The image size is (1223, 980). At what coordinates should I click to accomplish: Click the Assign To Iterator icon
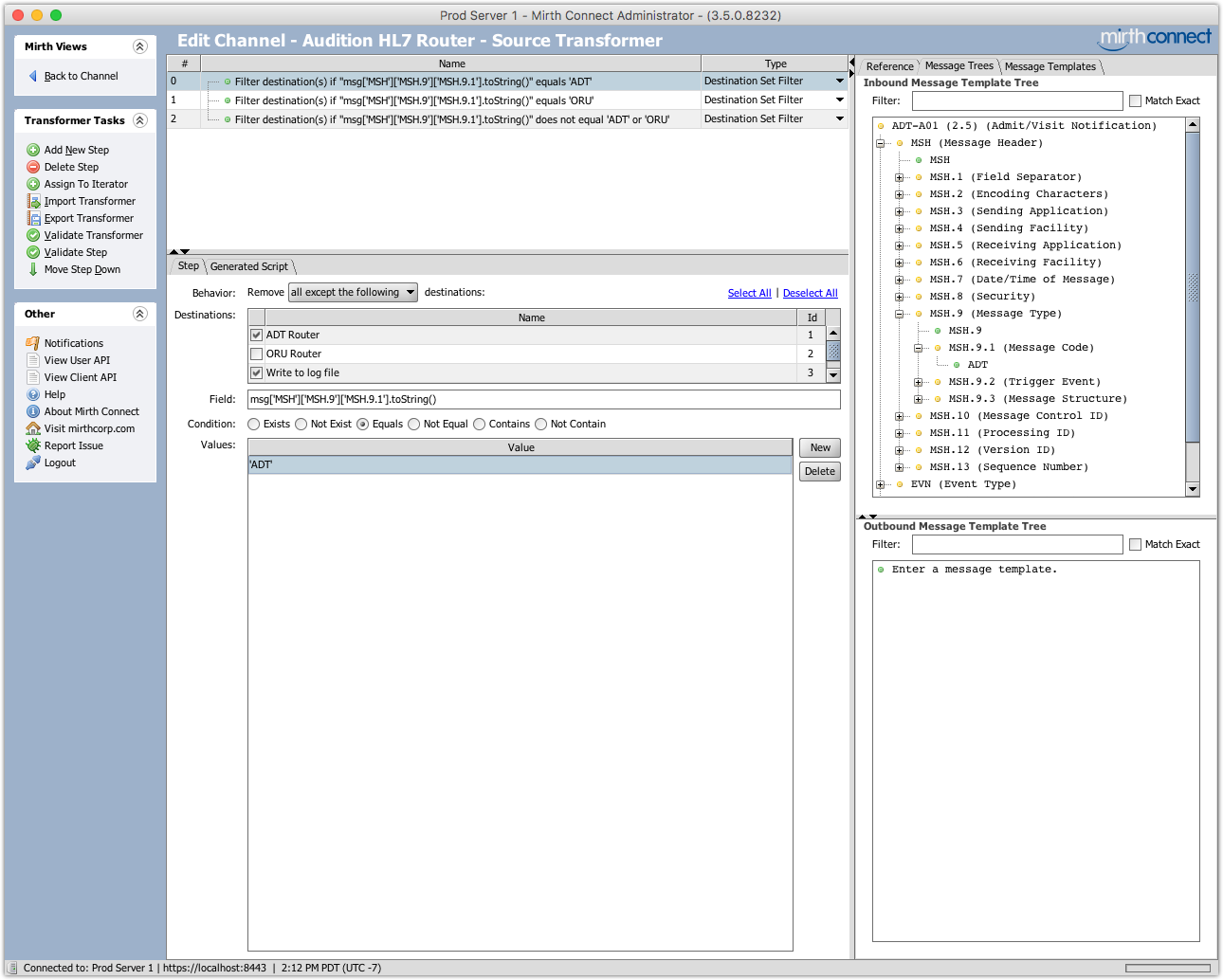[33, 184]
